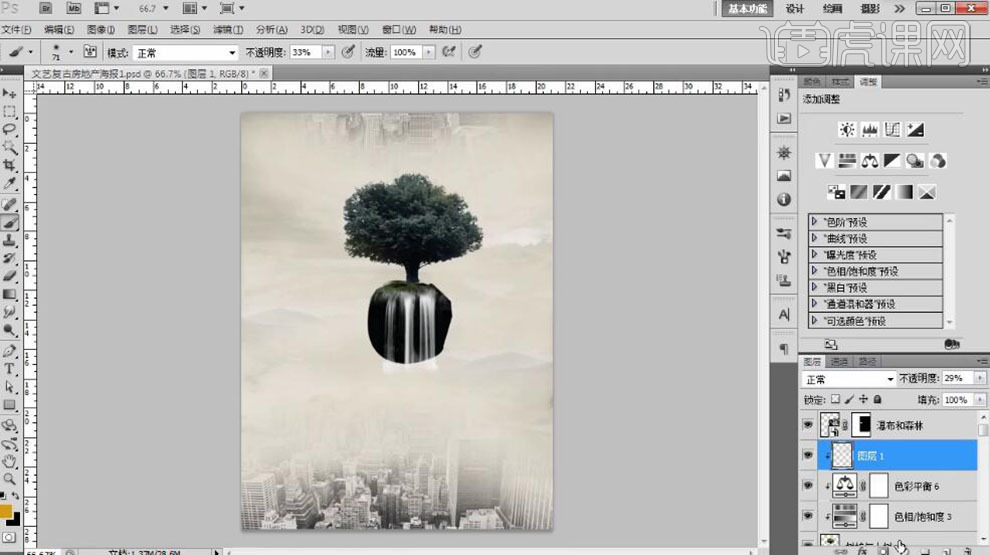
Task: Open the brush preset picker arrow
Action: 71,52
